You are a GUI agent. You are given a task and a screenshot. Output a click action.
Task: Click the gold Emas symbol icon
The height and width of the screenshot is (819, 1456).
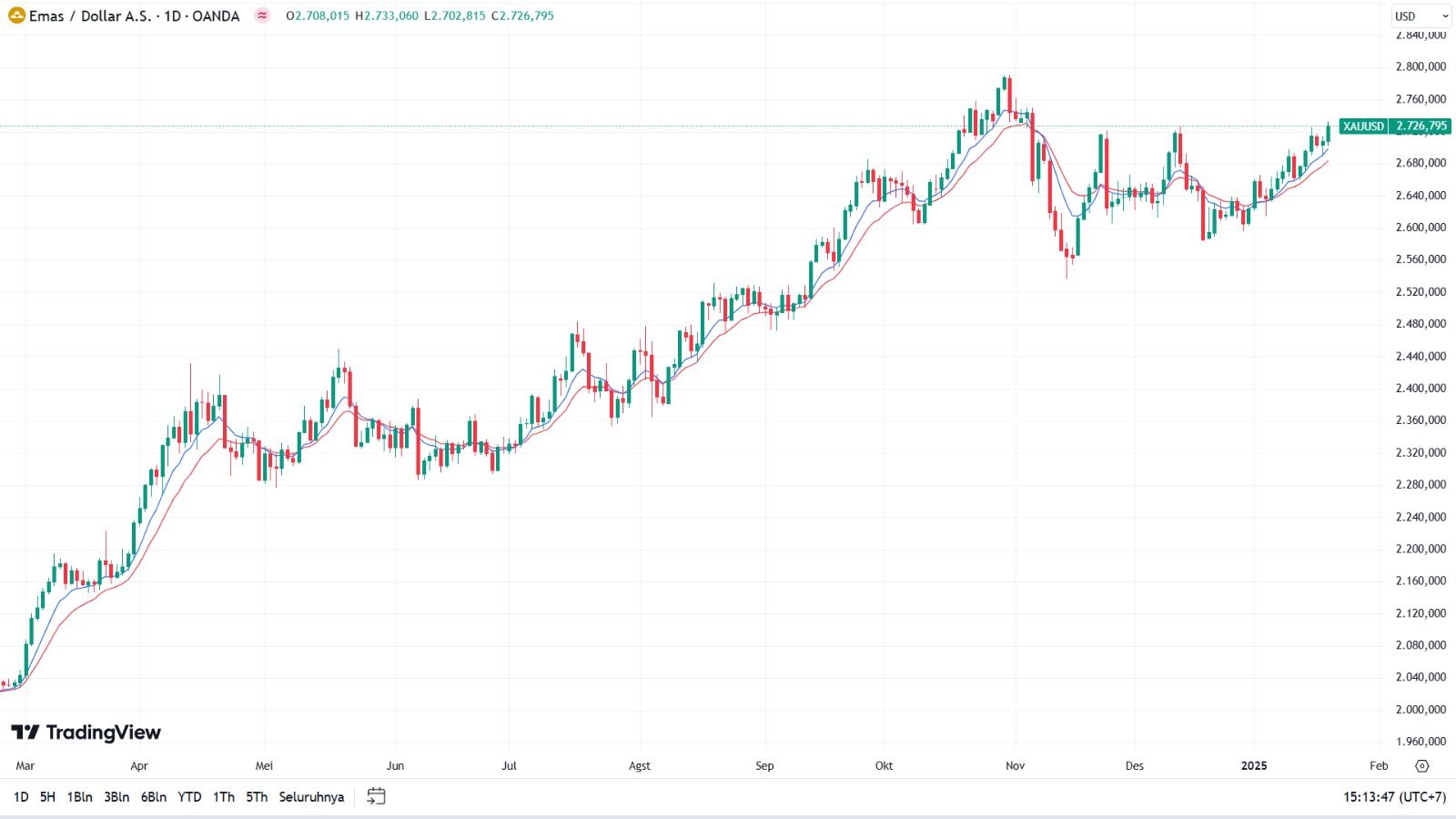(16, 15)
